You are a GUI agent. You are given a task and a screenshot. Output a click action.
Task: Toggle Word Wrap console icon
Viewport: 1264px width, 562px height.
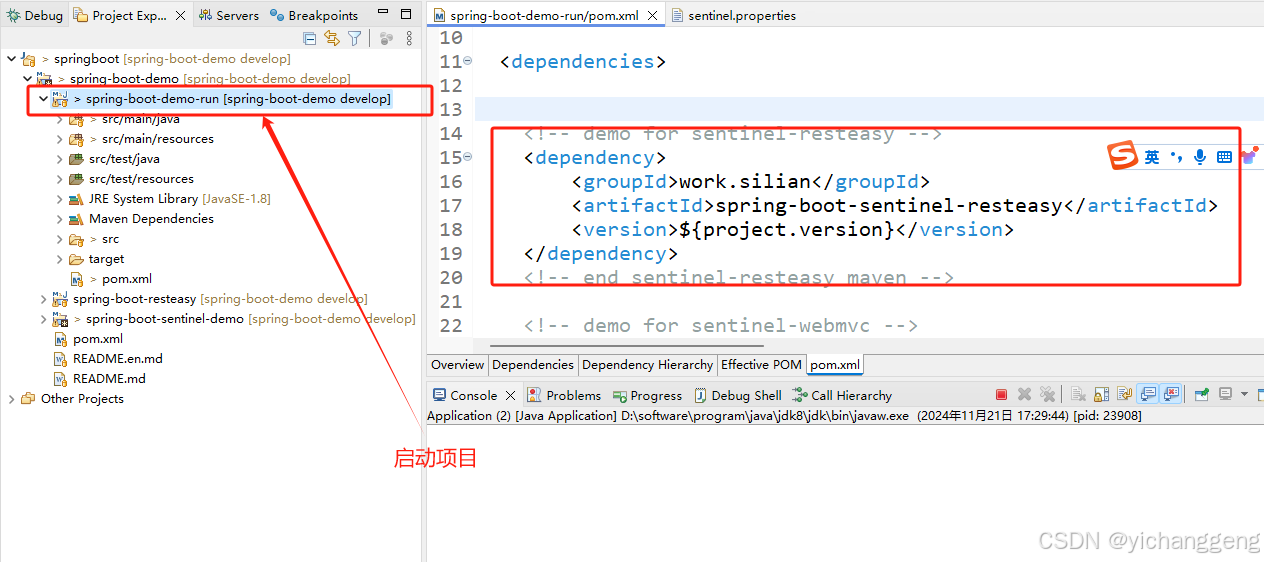point(1124,395)
